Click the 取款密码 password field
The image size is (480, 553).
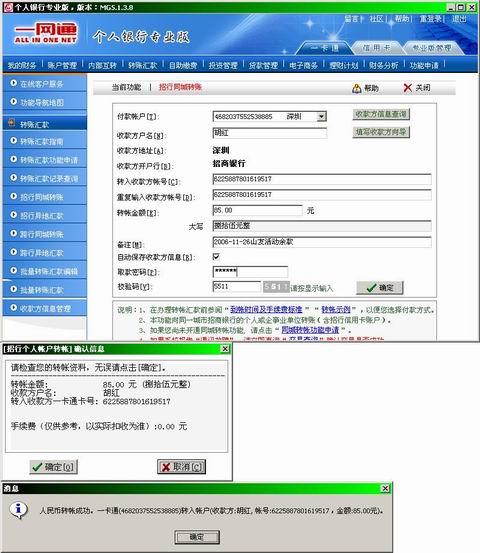250,272
